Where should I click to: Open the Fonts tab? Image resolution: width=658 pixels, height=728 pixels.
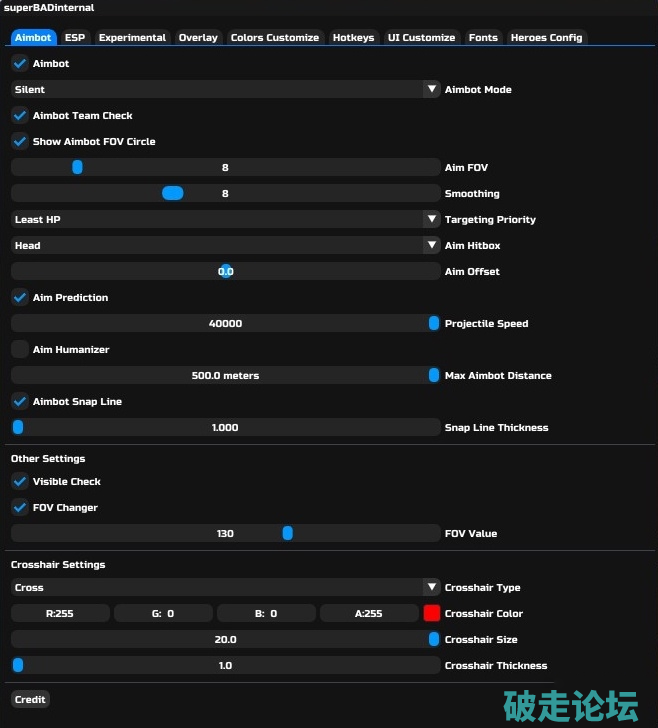[483, 38]
